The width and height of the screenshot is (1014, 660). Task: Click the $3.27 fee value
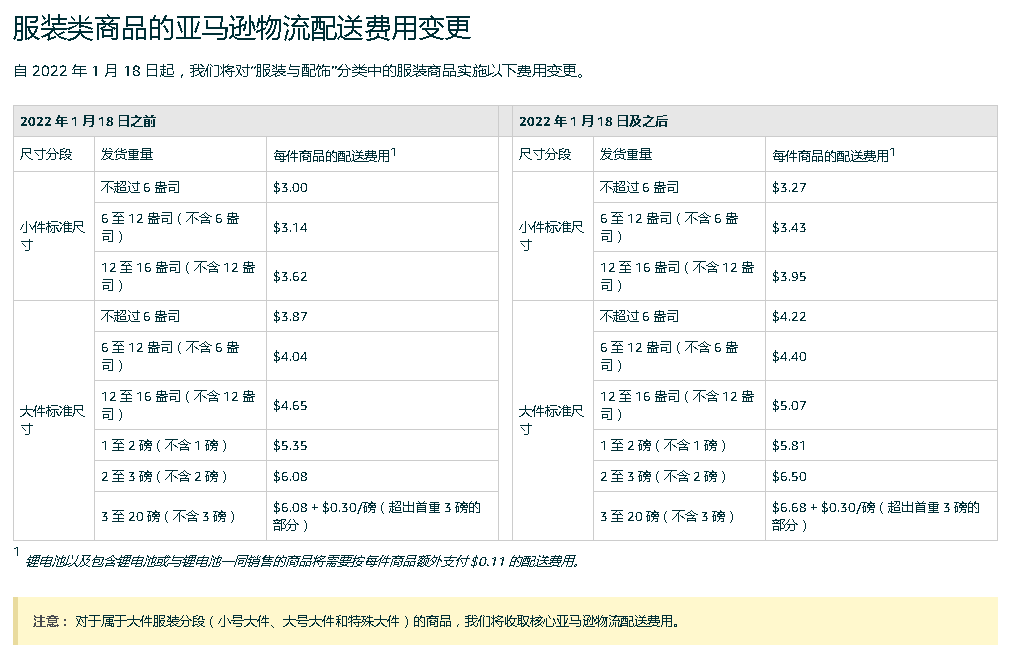786,187
